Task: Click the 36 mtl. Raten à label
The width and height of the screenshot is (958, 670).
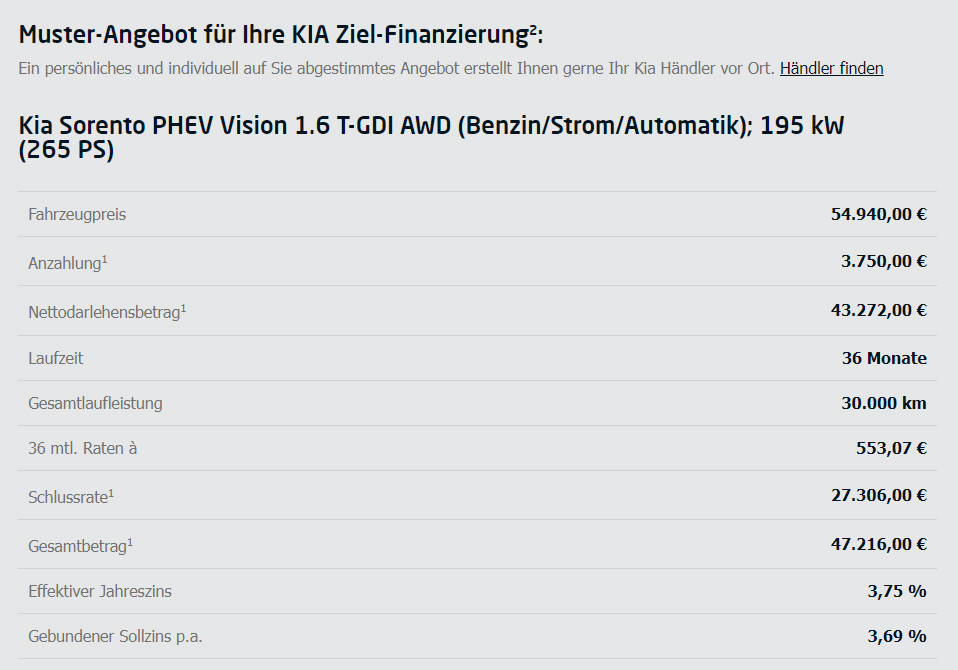Action: 82,448
